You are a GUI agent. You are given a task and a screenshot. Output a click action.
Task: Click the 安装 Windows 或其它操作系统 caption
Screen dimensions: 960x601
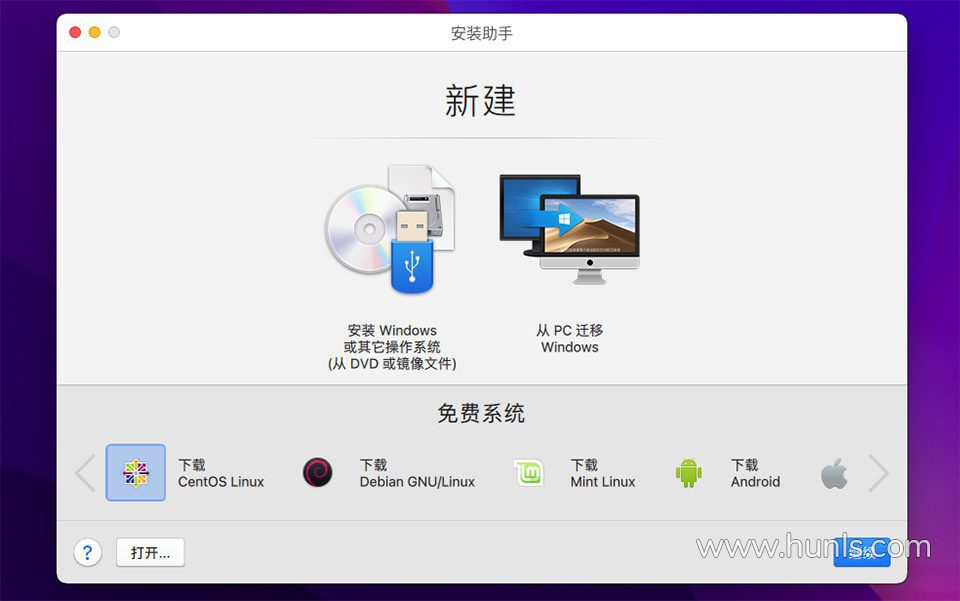click(392, 347)
